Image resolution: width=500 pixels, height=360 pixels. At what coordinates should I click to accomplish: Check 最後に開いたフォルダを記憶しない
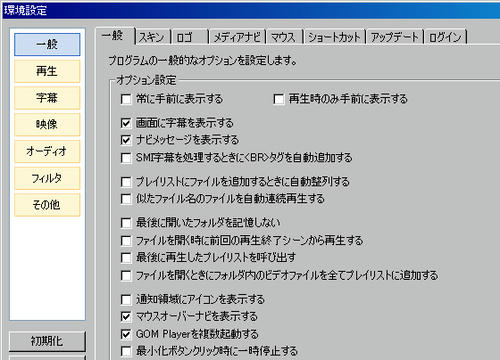126,223
